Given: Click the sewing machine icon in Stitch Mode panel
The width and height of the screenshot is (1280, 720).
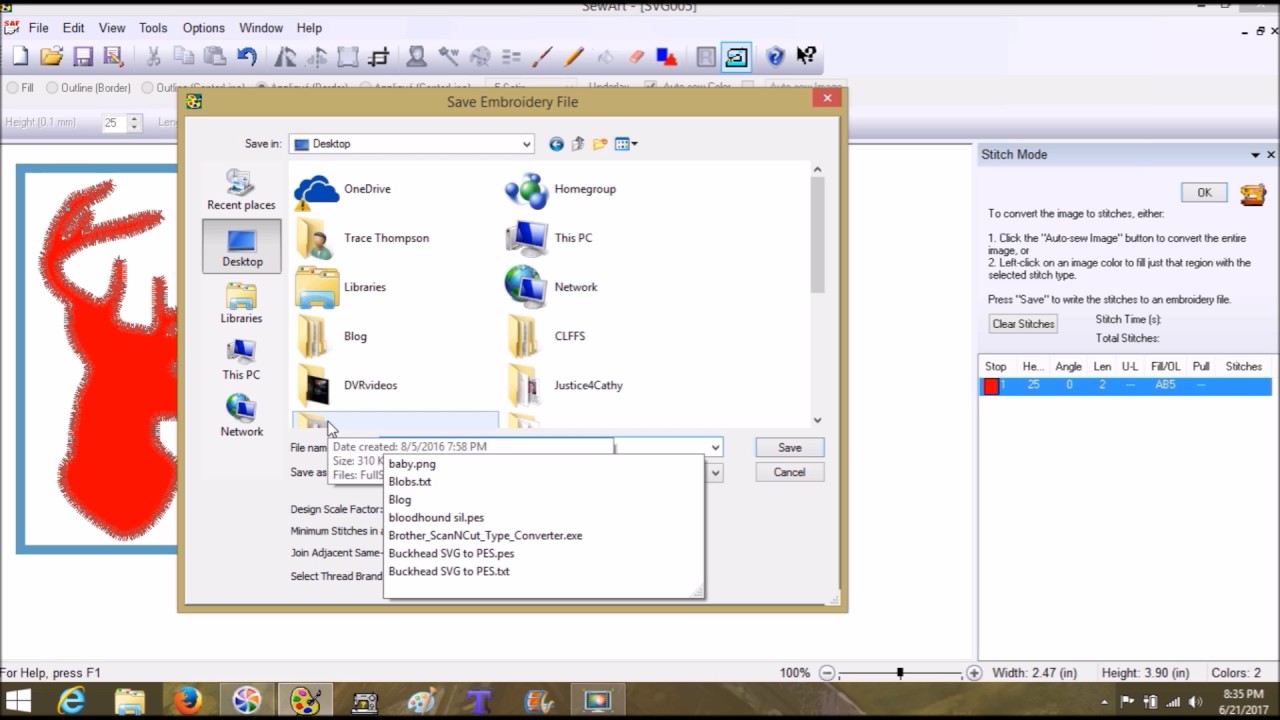Looking at the screenshot, I should tap(1252, 194).
